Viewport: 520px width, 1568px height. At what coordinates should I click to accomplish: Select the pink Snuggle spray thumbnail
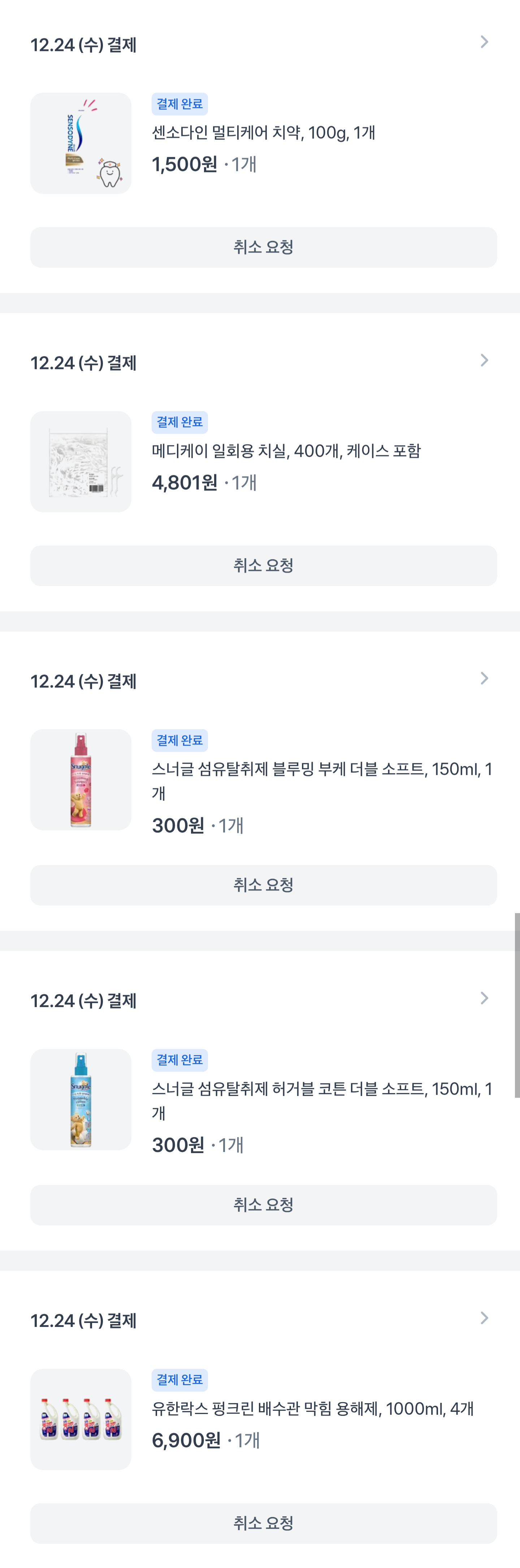[x=81, y=780]
